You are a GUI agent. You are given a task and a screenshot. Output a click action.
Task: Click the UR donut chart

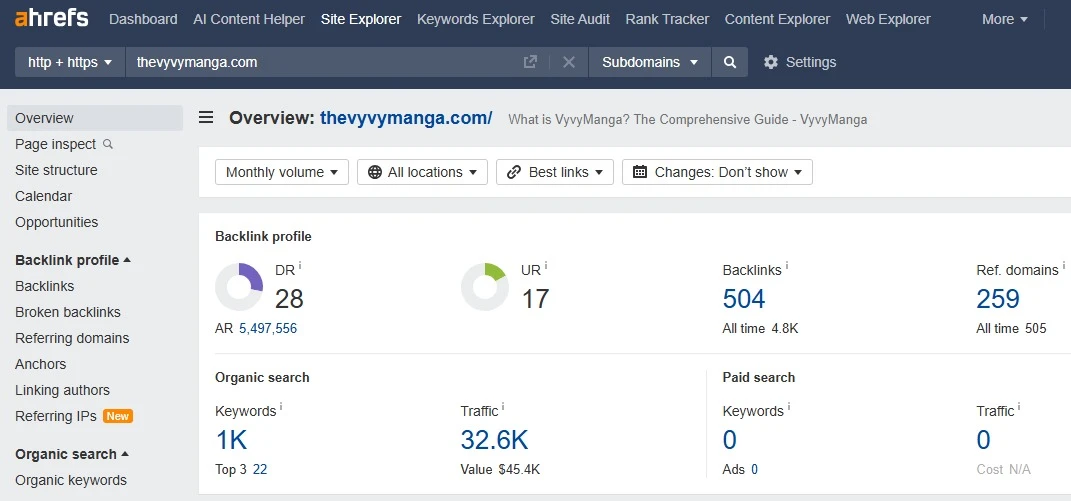pos(485,287)
